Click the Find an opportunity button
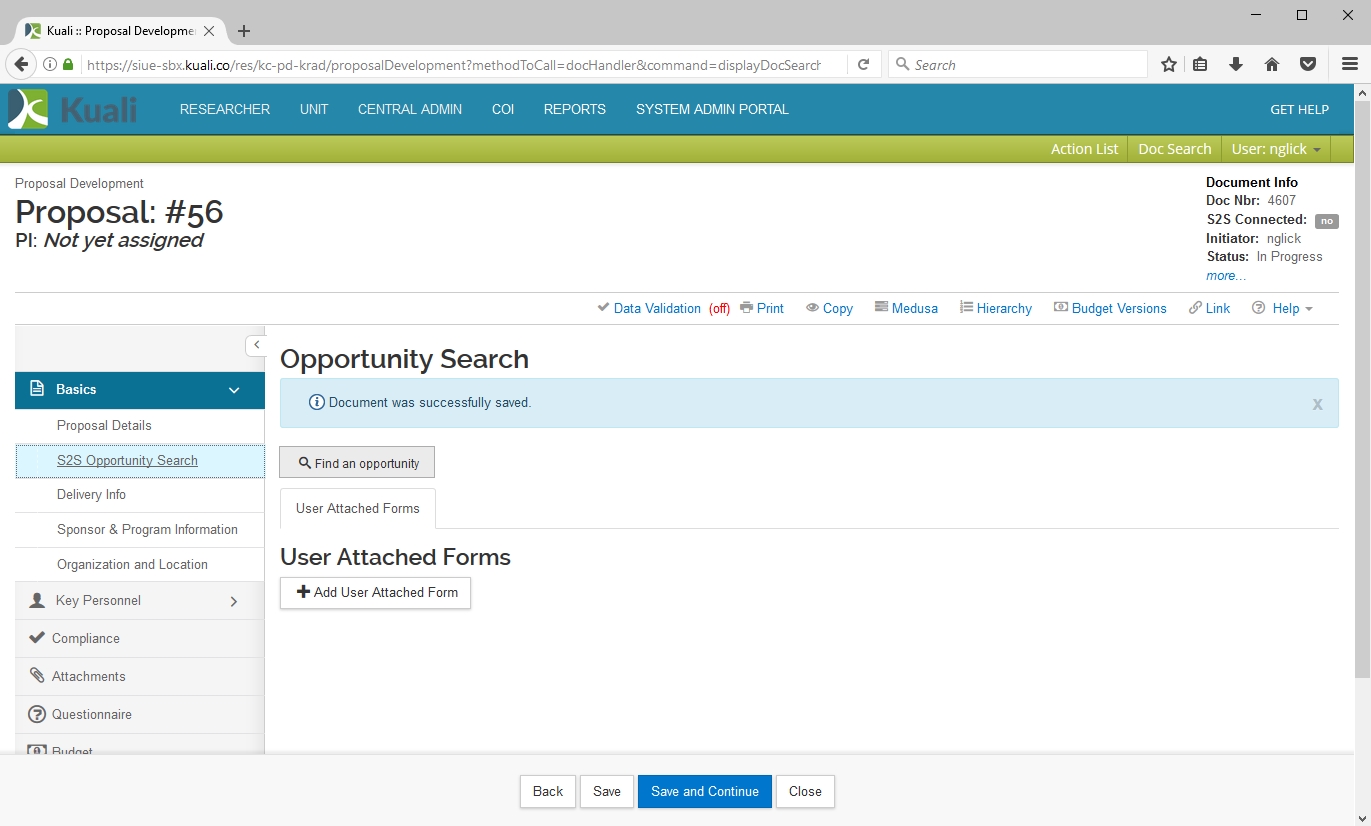 click(357, 463)
